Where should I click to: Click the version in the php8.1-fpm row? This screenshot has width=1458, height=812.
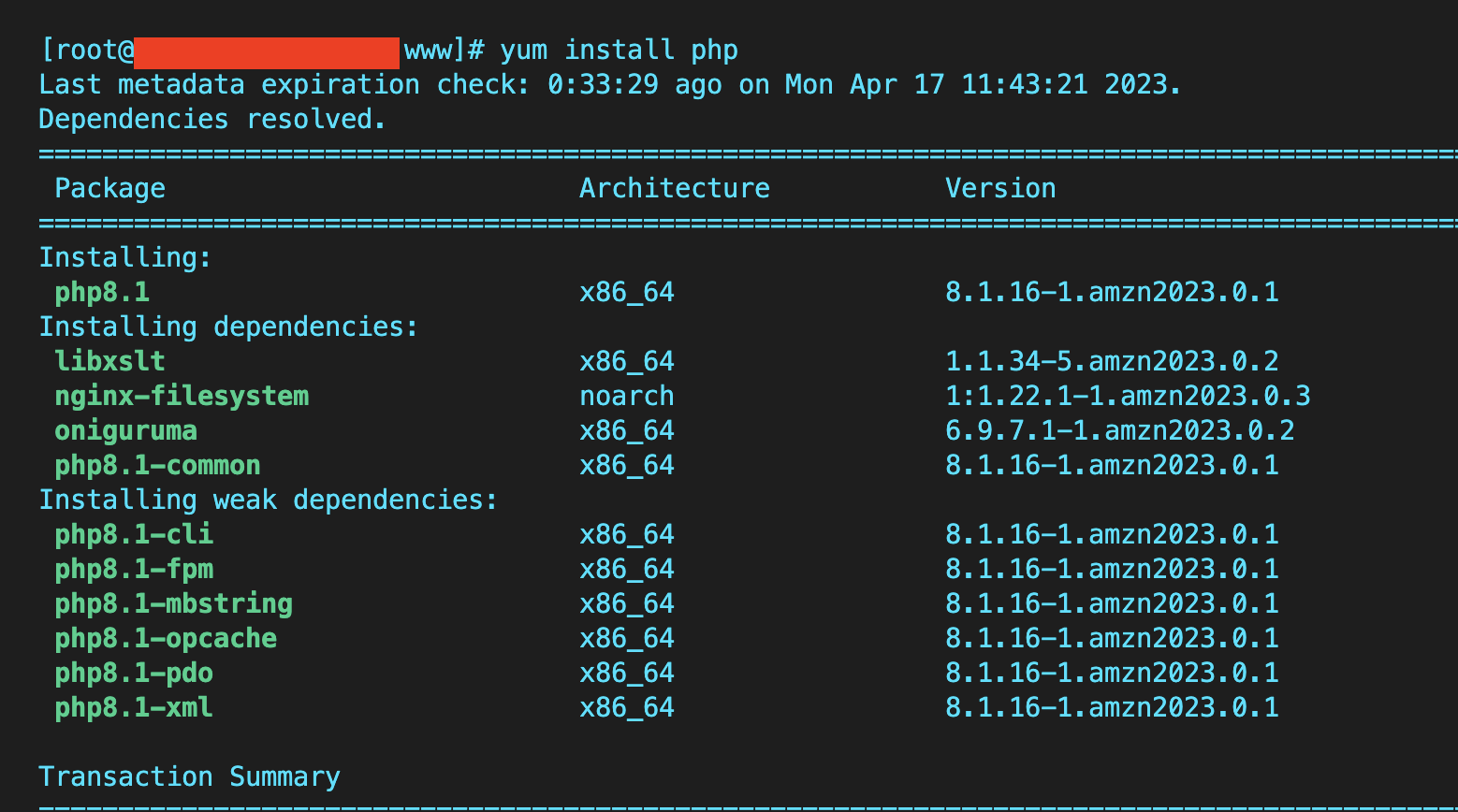pos(1112,569)
